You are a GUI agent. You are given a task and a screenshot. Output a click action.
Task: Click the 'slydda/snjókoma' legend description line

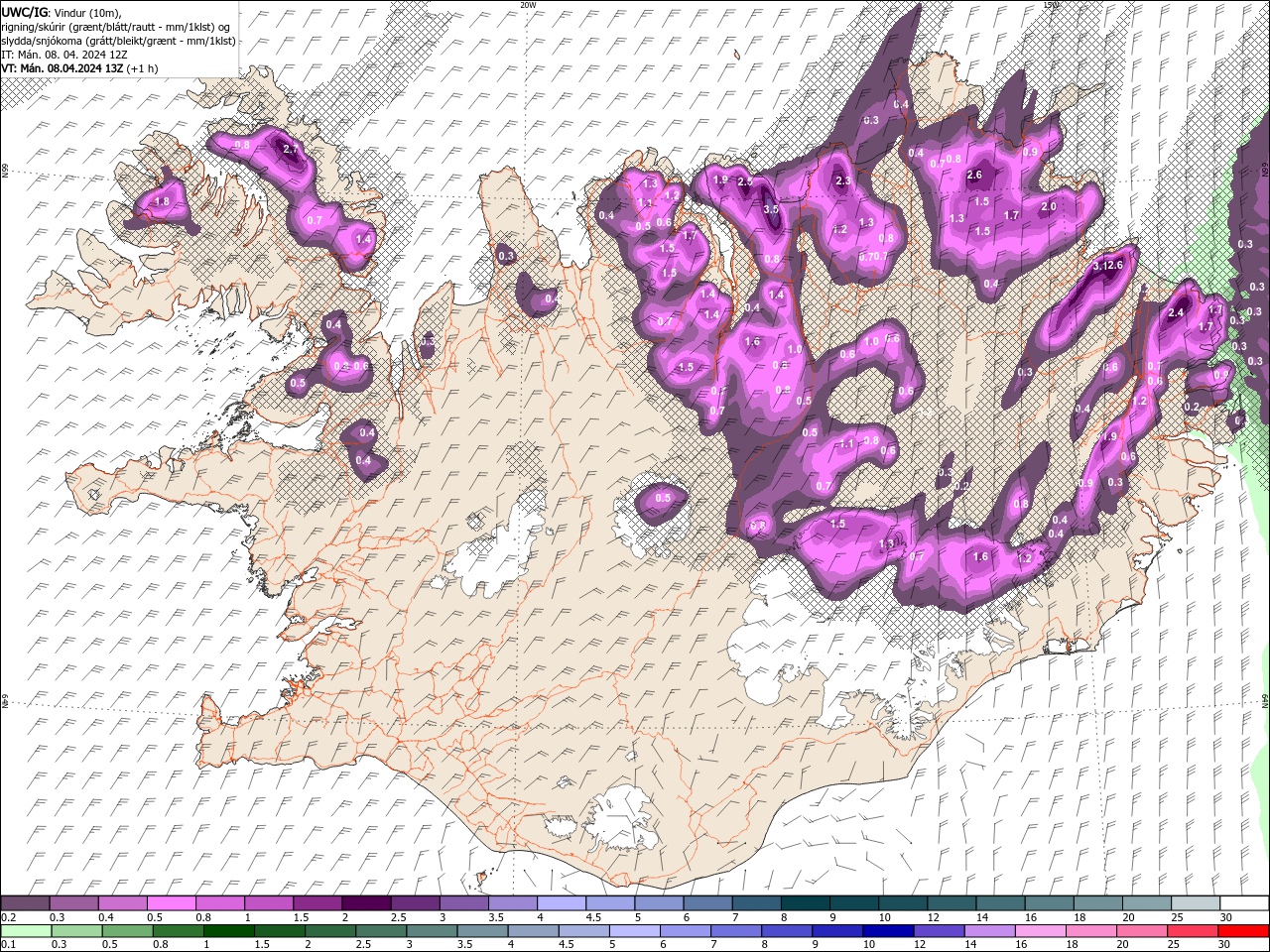(118, 41)
